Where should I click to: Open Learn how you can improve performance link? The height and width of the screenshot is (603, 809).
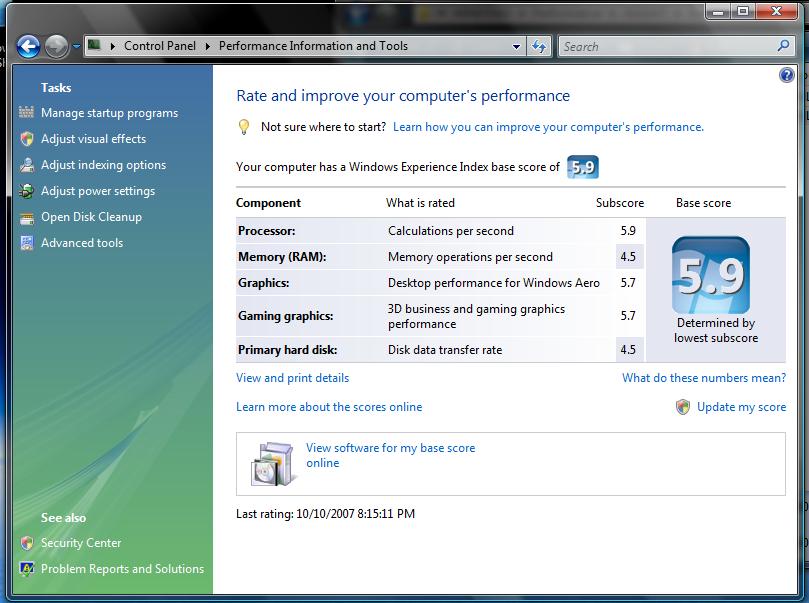pyautogui.click(x=548, y=127)
